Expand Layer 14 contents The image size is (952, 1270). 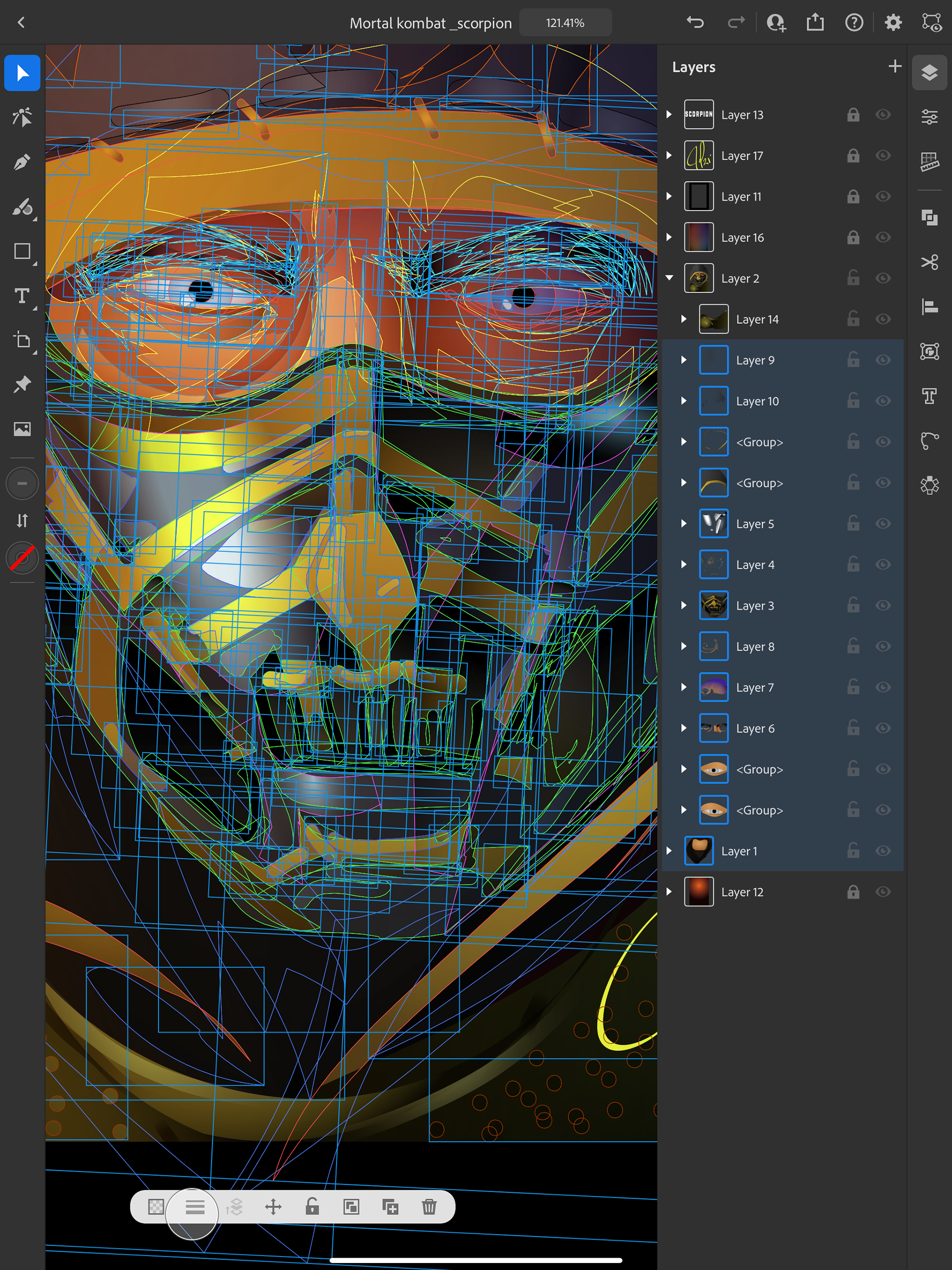tap(683, 319)
